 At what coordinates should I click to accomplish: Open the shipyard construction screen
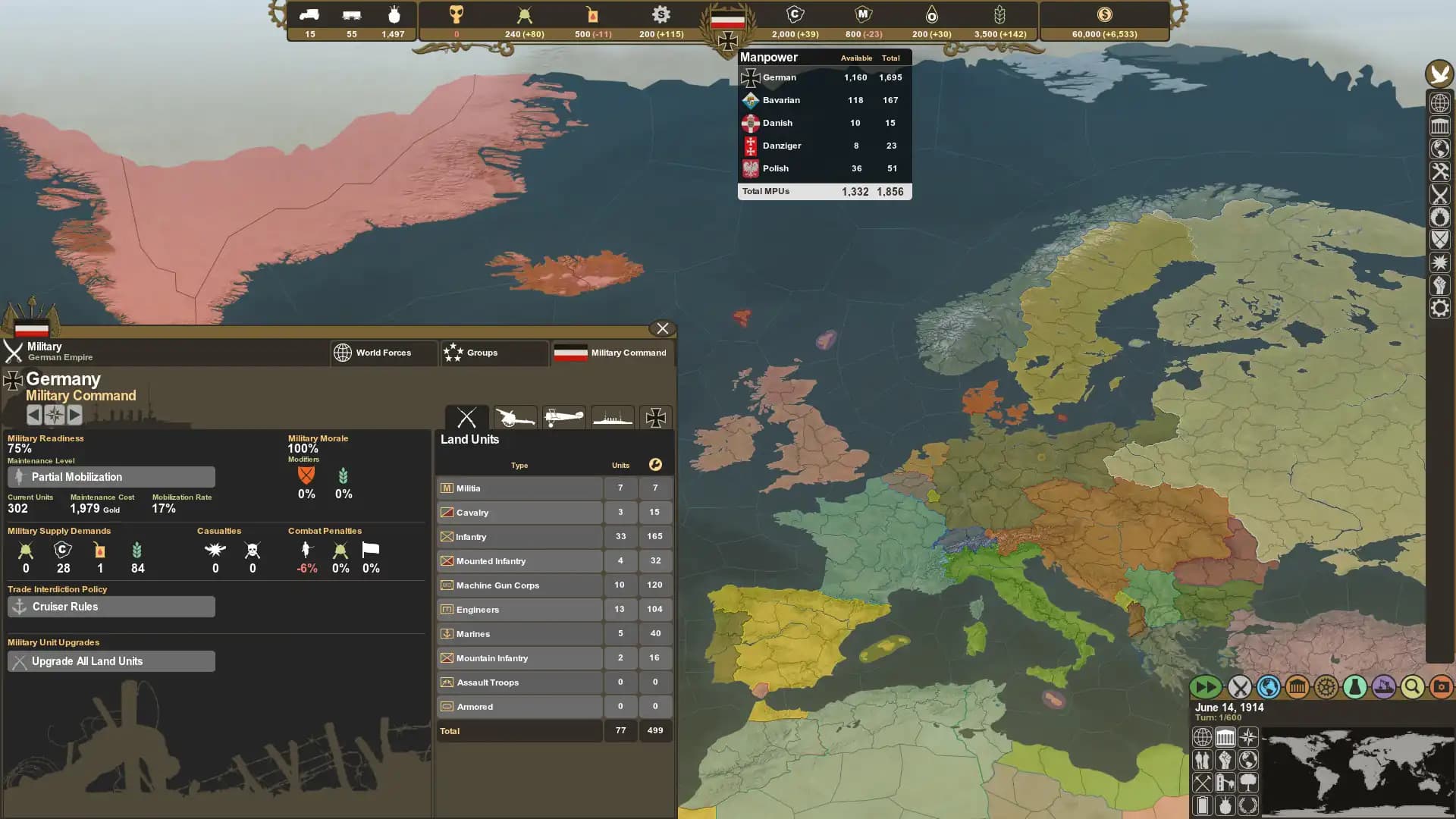tap(1383, 689)
